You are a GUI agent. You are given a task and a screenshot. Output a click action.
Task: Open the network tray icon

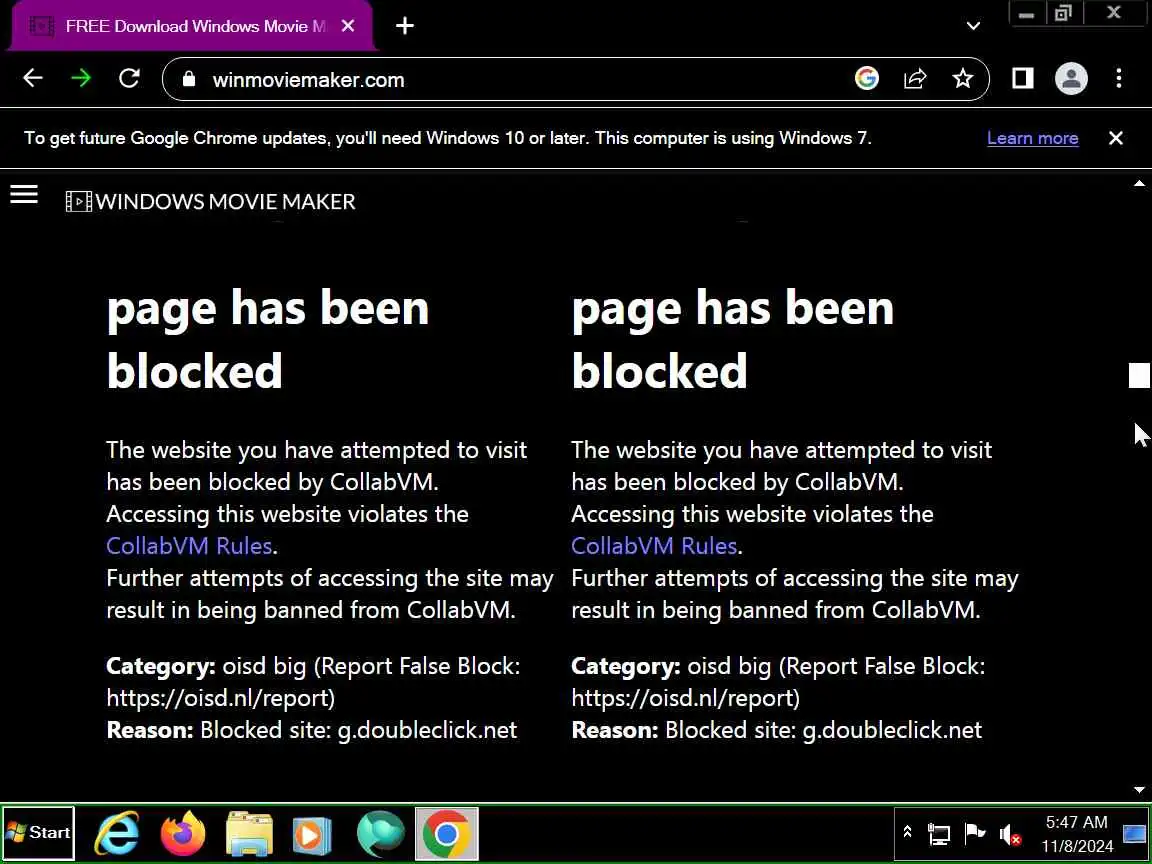[x=939, y=835]
